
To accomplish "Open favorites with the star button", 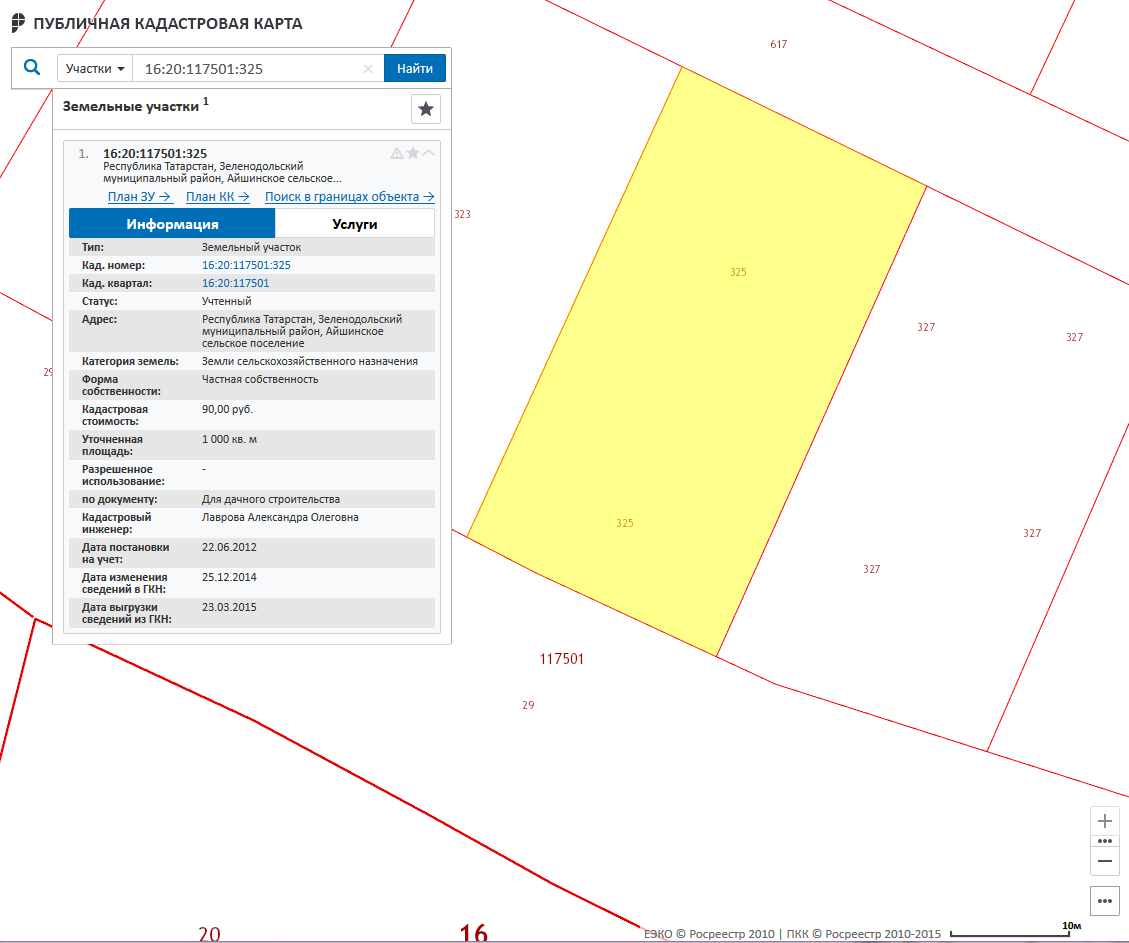I will (x=426, y=109).
